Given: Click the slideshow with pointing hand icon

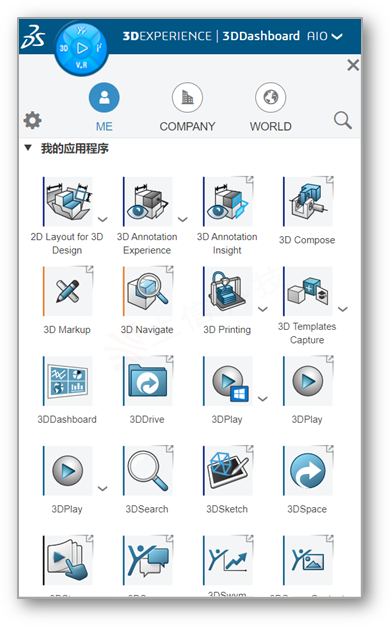Looking at the screenshot, I should 68,560.
